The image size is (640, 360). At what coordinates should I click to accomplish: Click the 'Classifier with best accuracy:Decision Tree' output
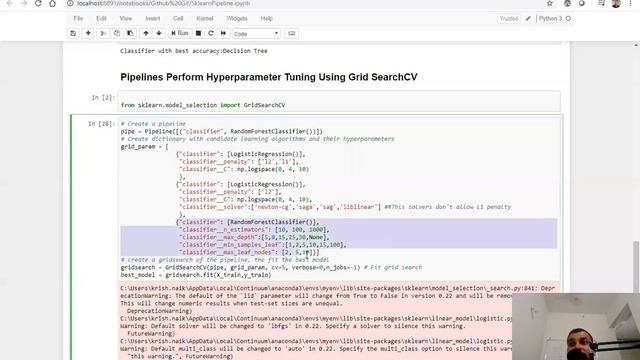[194, 51]
